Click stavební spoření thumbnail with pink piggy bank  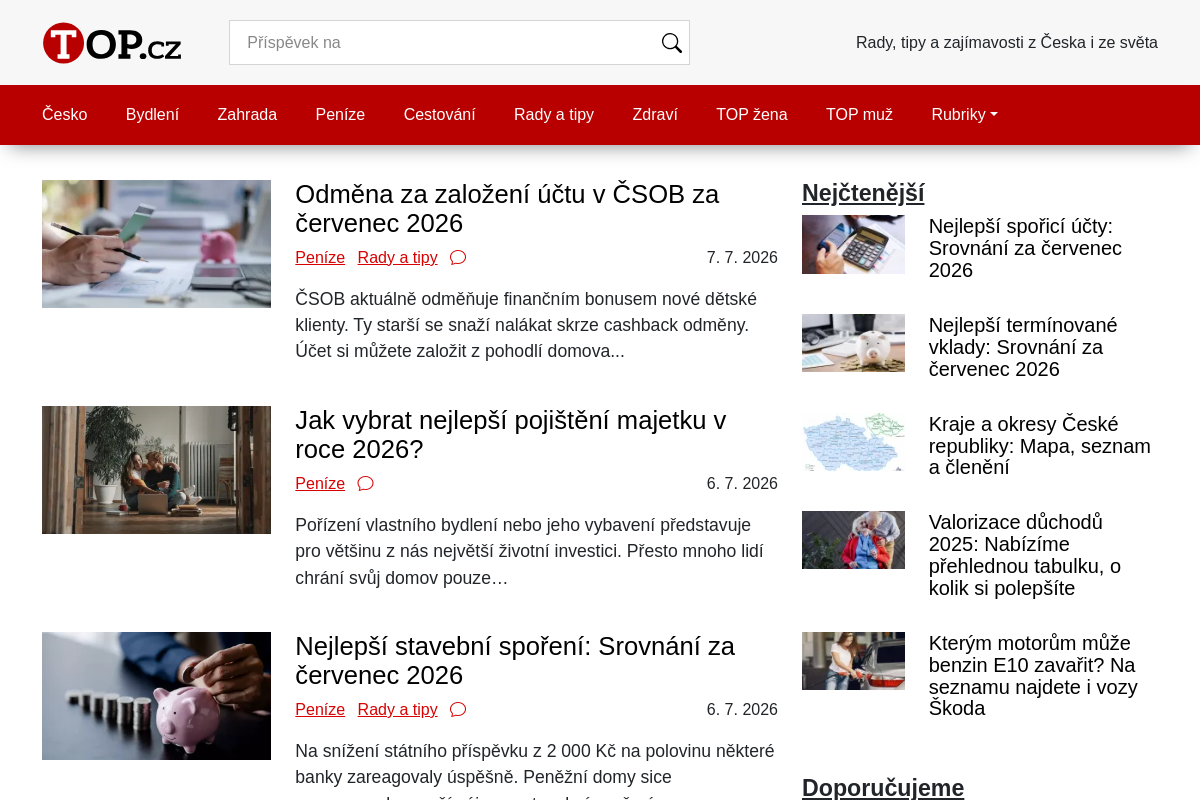tap(156, 696)
